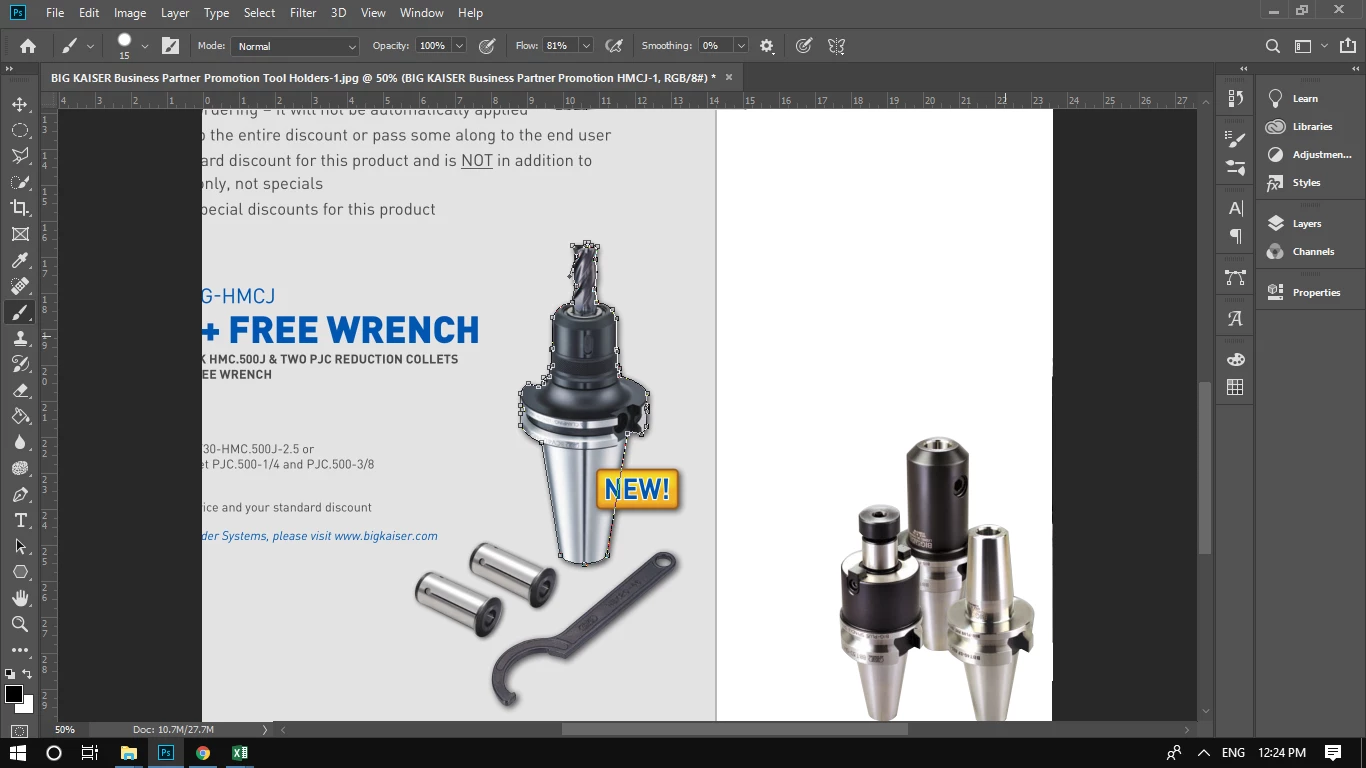Image resolution: width=1366 pixels, height=768 pixels.
Task: Toggle pressure for opacity
Action: (487, 46)
